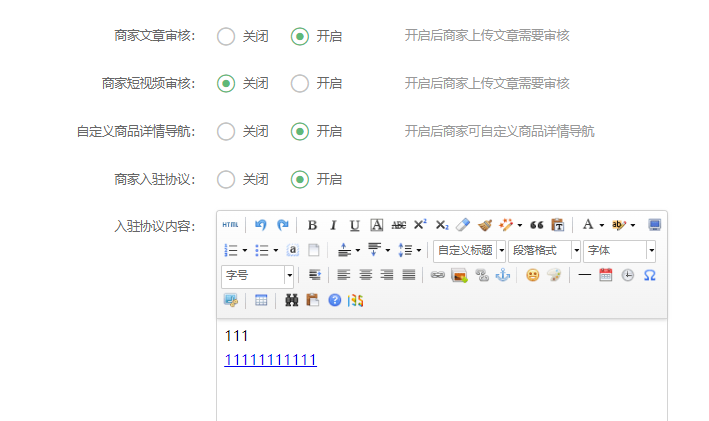
Task: Insert a table using the grid icon
Action: 261,300
